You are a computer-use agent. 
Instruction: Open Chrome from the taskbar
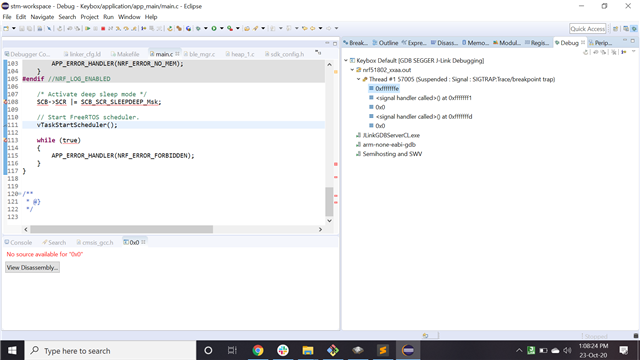(258, 350)
